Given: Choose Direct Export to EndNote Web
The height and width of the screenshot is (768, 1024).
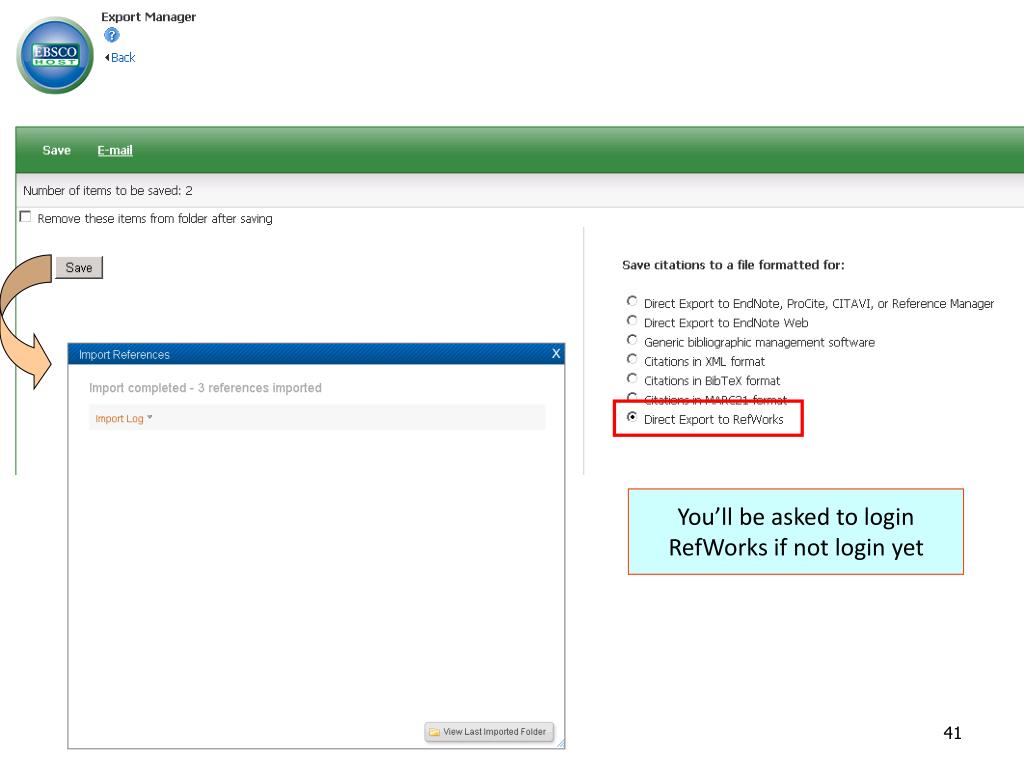Looking at the screenshot, I should 632,321.
